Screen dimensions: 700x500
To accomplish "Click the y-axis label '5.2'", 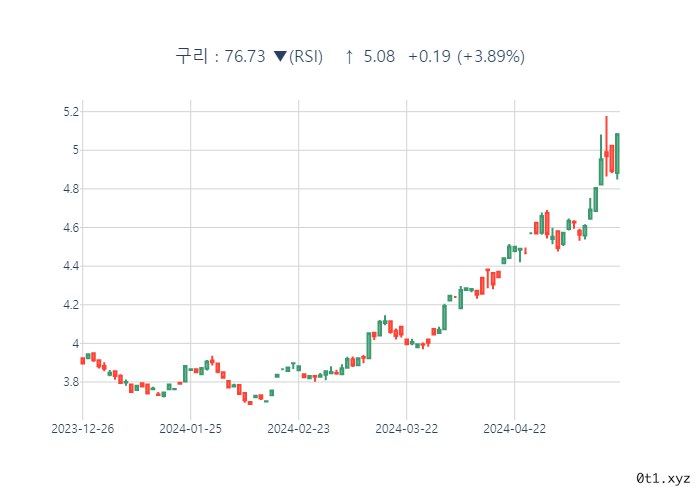I will pyautogui.click(x=71, y=112).
